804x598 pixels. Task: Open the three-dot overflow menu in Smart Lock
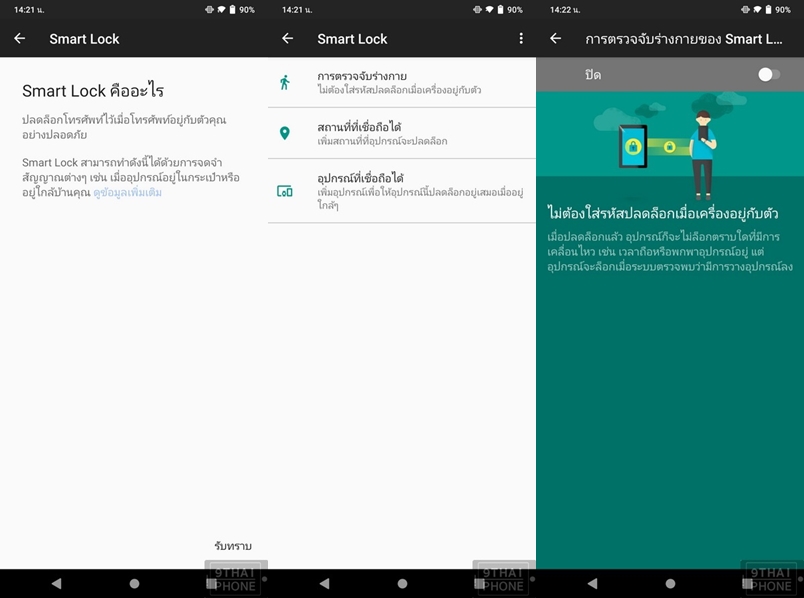coord(521,38)
